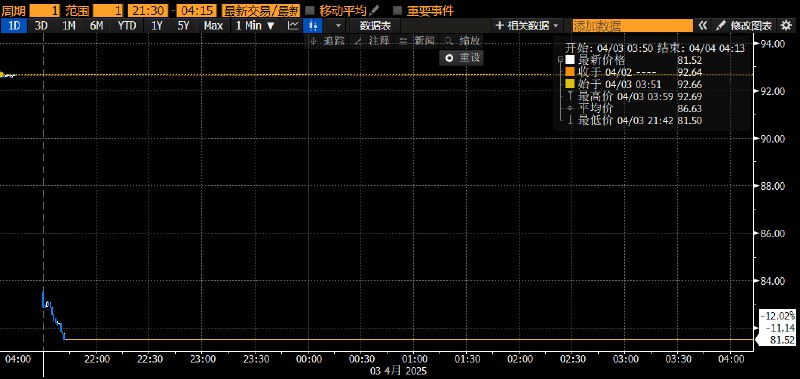The image size is (800, 379).
Task: Click the 03:30 time axis label
Action: point(678,359)
